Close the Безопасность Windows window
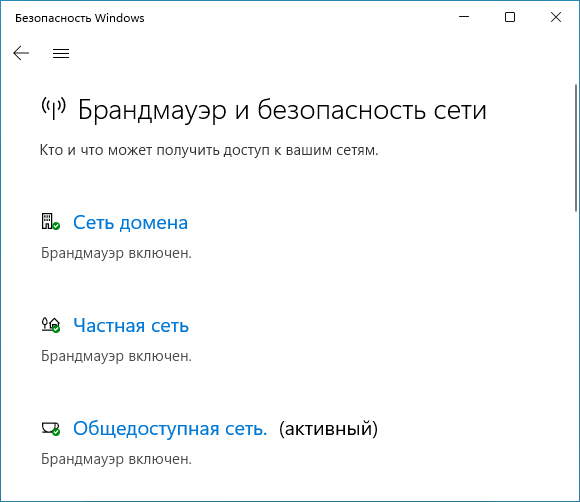This screenshot has height=502, width=580. click(x=556, y=17)
